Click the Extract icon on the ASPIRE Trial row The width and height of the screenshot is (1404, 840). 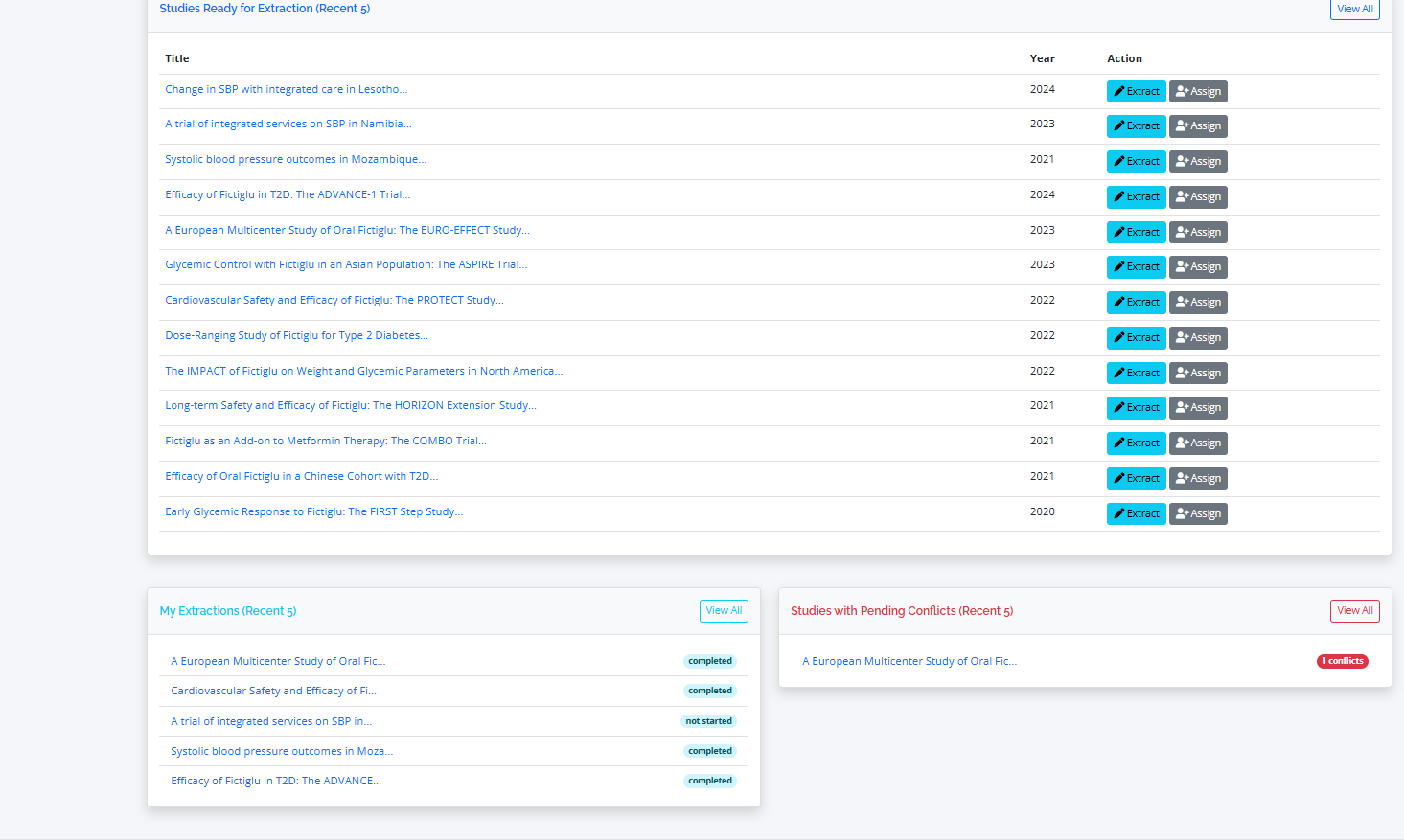(1119, 266)
